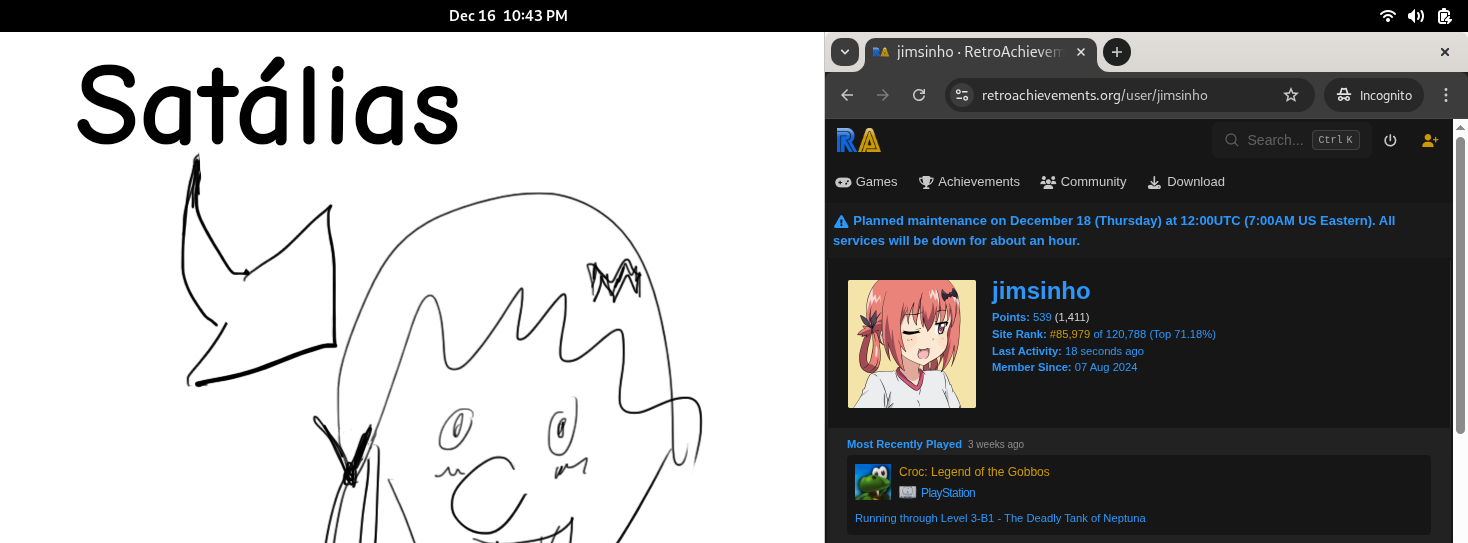Image resolution: width=1468 pixels, height=543 pixels.
Task: Click the #85,979 site rank
Action: tap(1070, 334)
